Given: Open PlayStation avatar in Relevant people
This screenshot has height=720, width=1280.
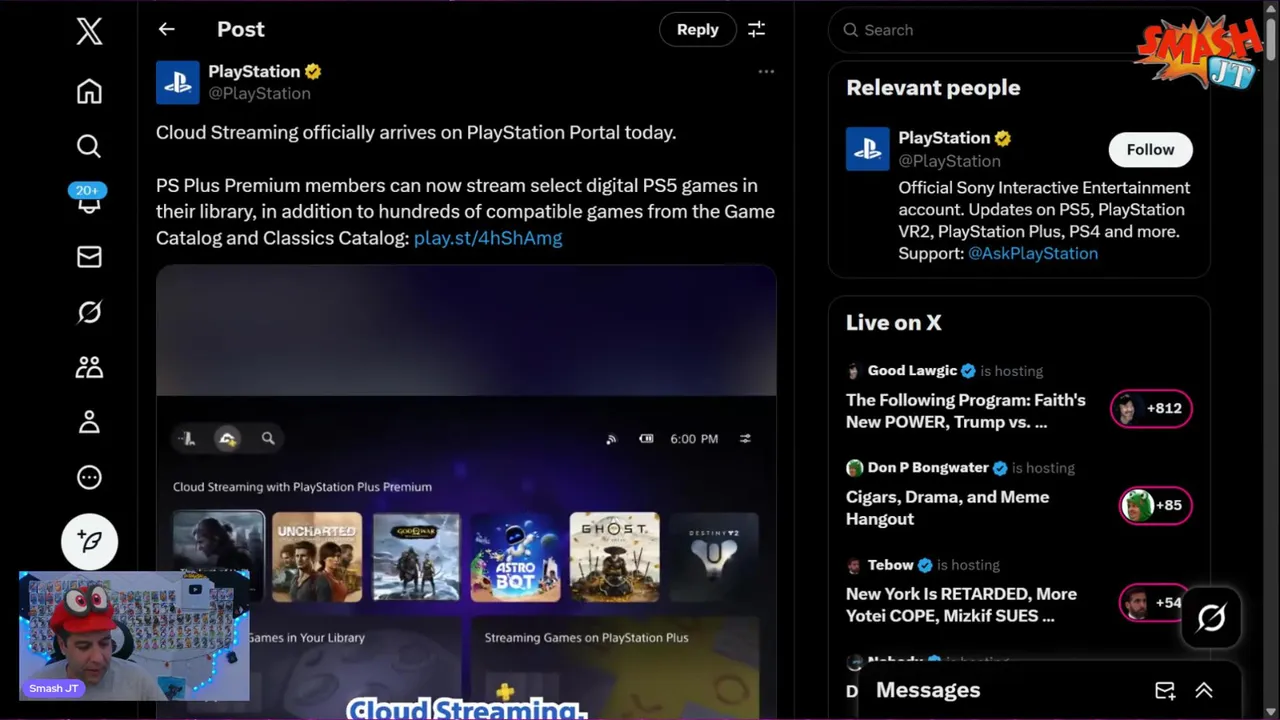Looking at the screenshot, I should tap(868, 149).
